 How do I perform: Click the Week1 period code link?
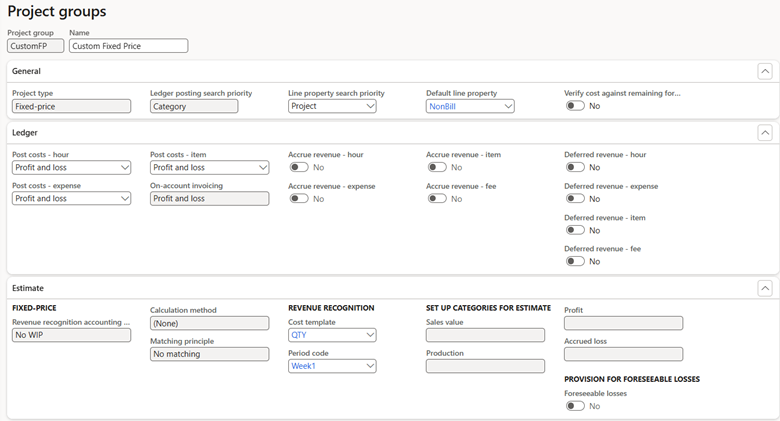tap(303, 366)
